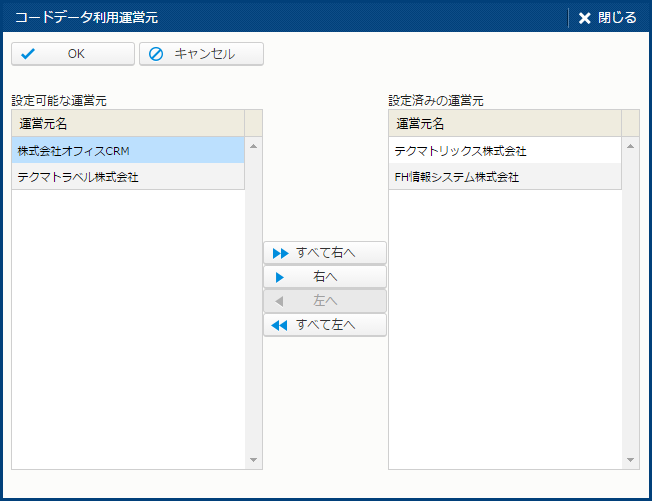Sort right list by 運営元名 header
This screenshot has width=652, height=501.
504,123
